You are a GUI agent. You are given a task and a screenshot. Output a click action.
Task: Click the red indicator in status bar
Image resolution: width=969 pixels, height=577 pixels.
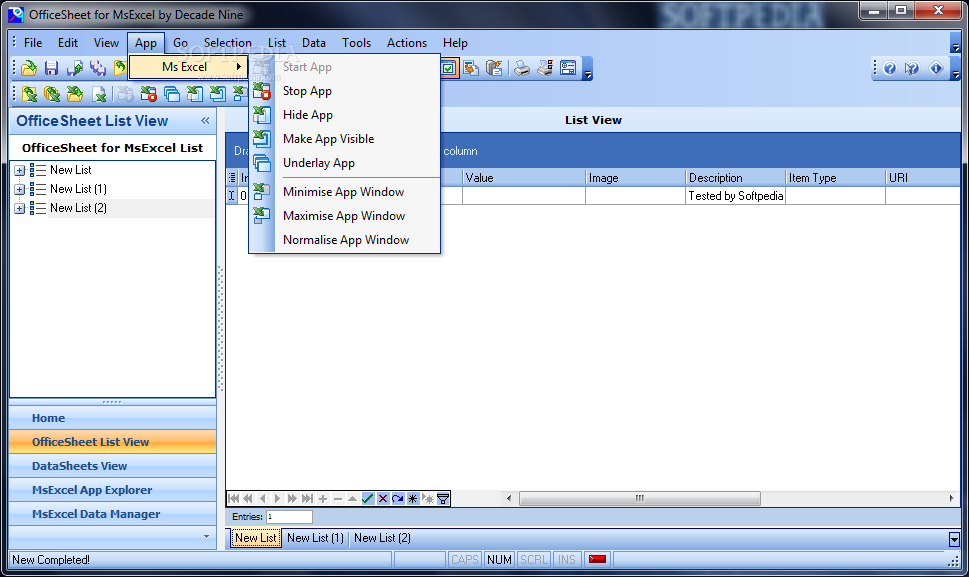(x=598, y=559)
